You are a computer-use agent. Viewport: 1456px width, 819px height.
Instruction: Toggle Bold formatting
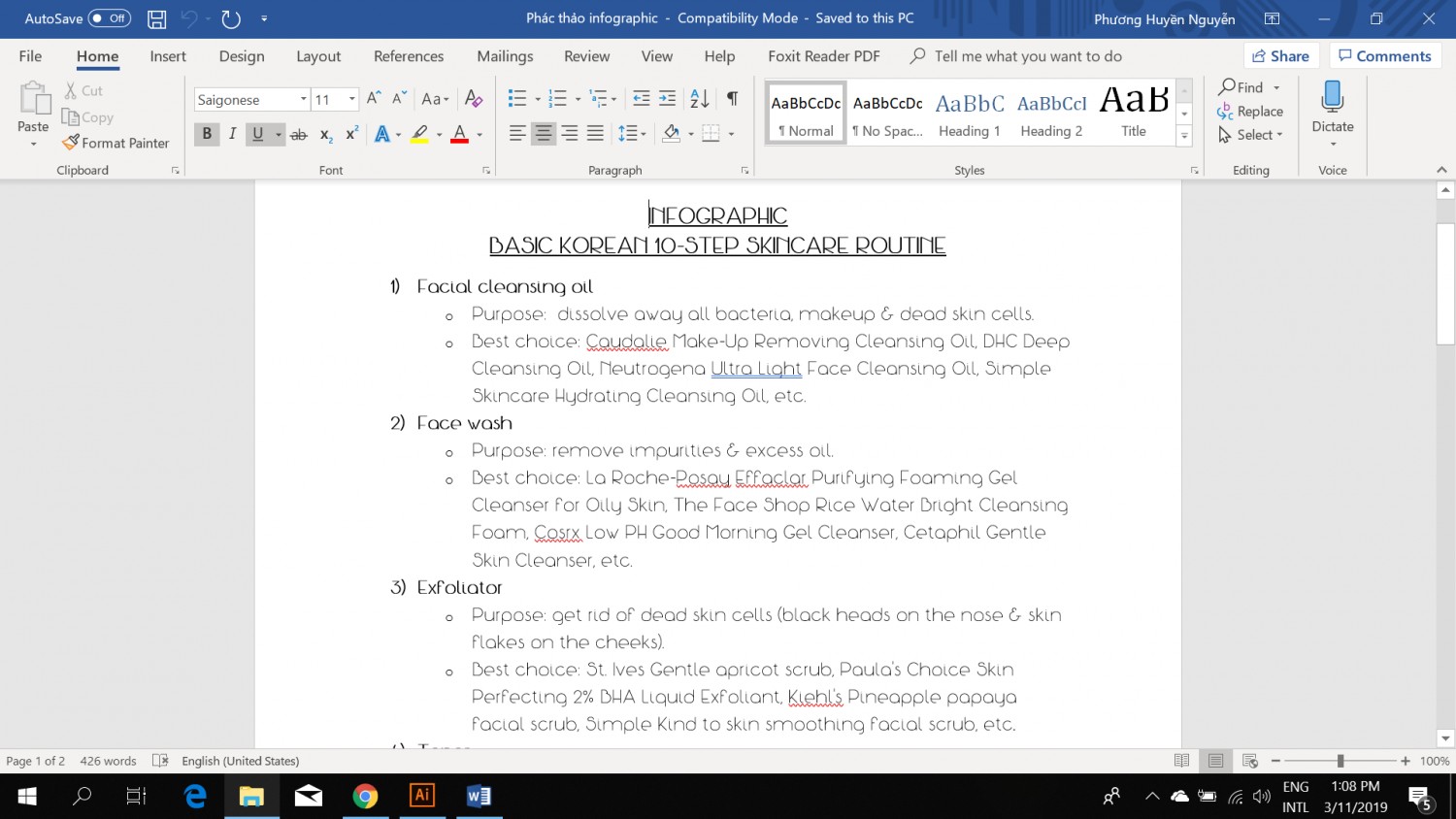(x=207, y=134)
